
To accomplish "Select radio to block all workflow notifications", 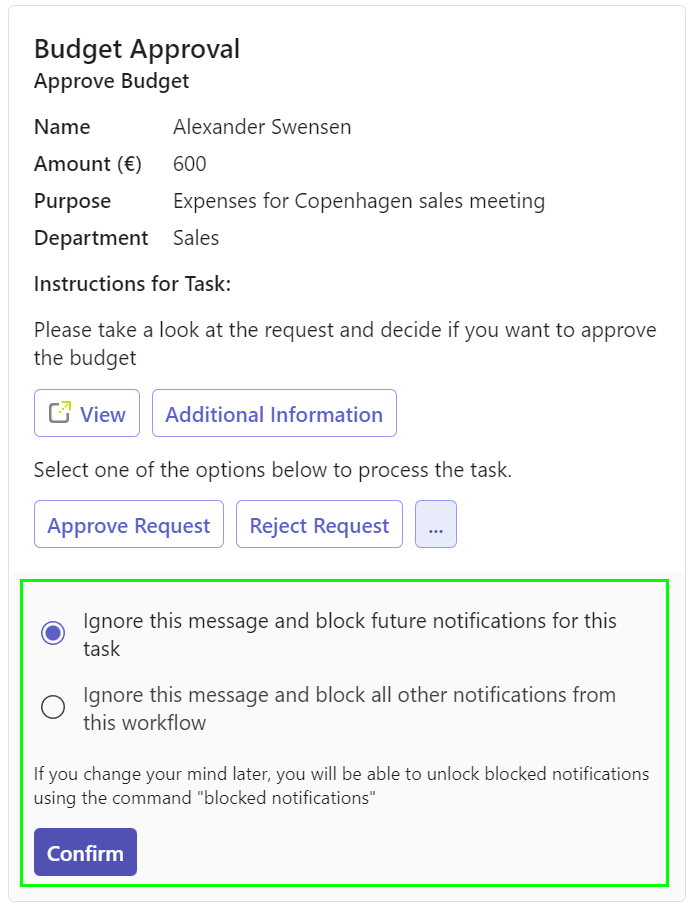I will coord(53,707).
